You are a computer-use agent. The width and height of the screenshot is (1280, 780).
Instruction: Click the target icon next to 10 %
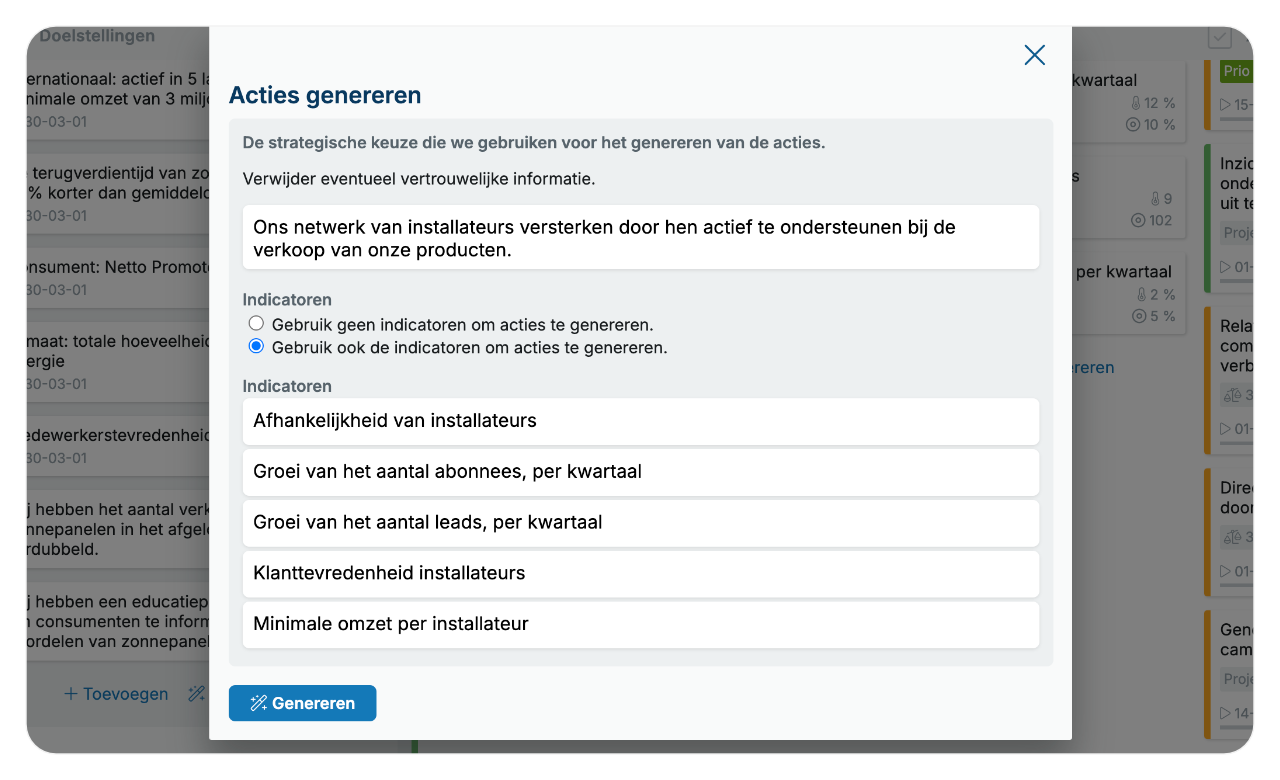(x=1133, y=125)
